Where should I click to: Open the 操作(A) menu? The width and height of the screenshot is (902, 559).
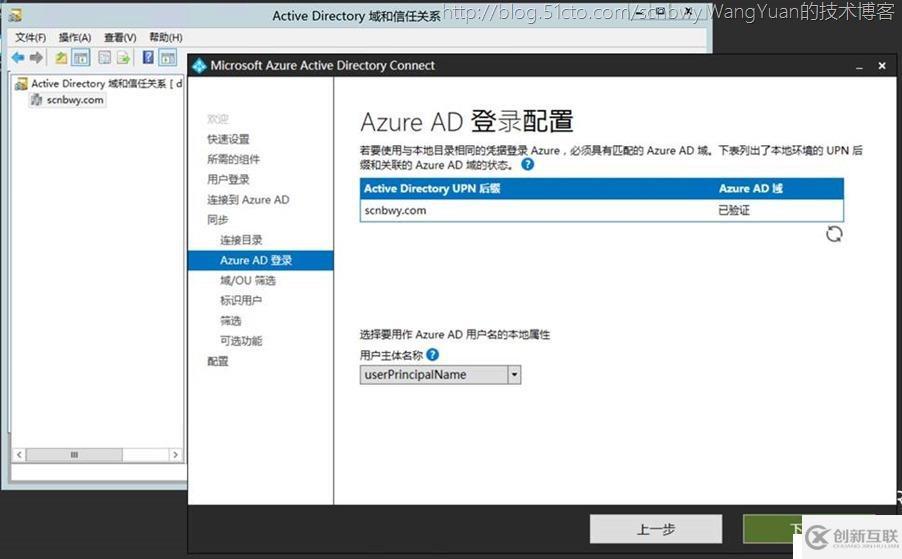click(x=75, y=37)
